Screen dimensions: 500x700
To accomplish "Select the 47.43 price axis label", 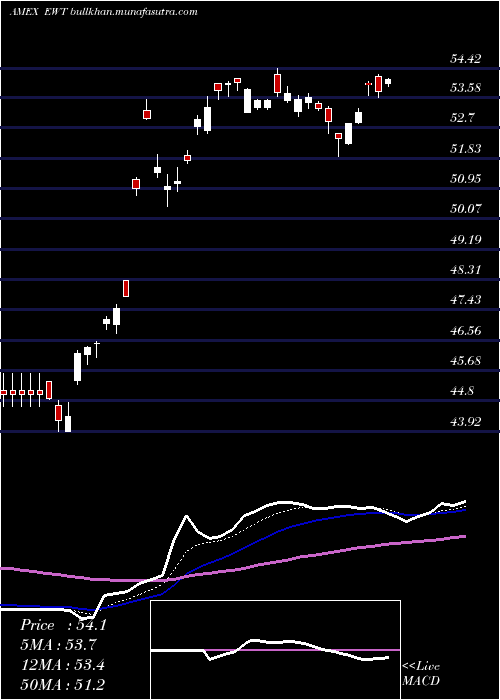I will [466, 300].
